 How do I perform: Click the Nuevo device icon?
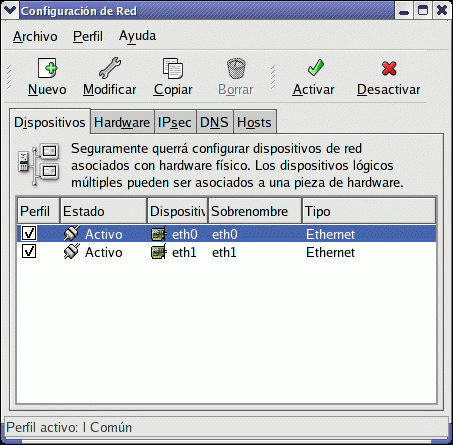click(47, 68)
